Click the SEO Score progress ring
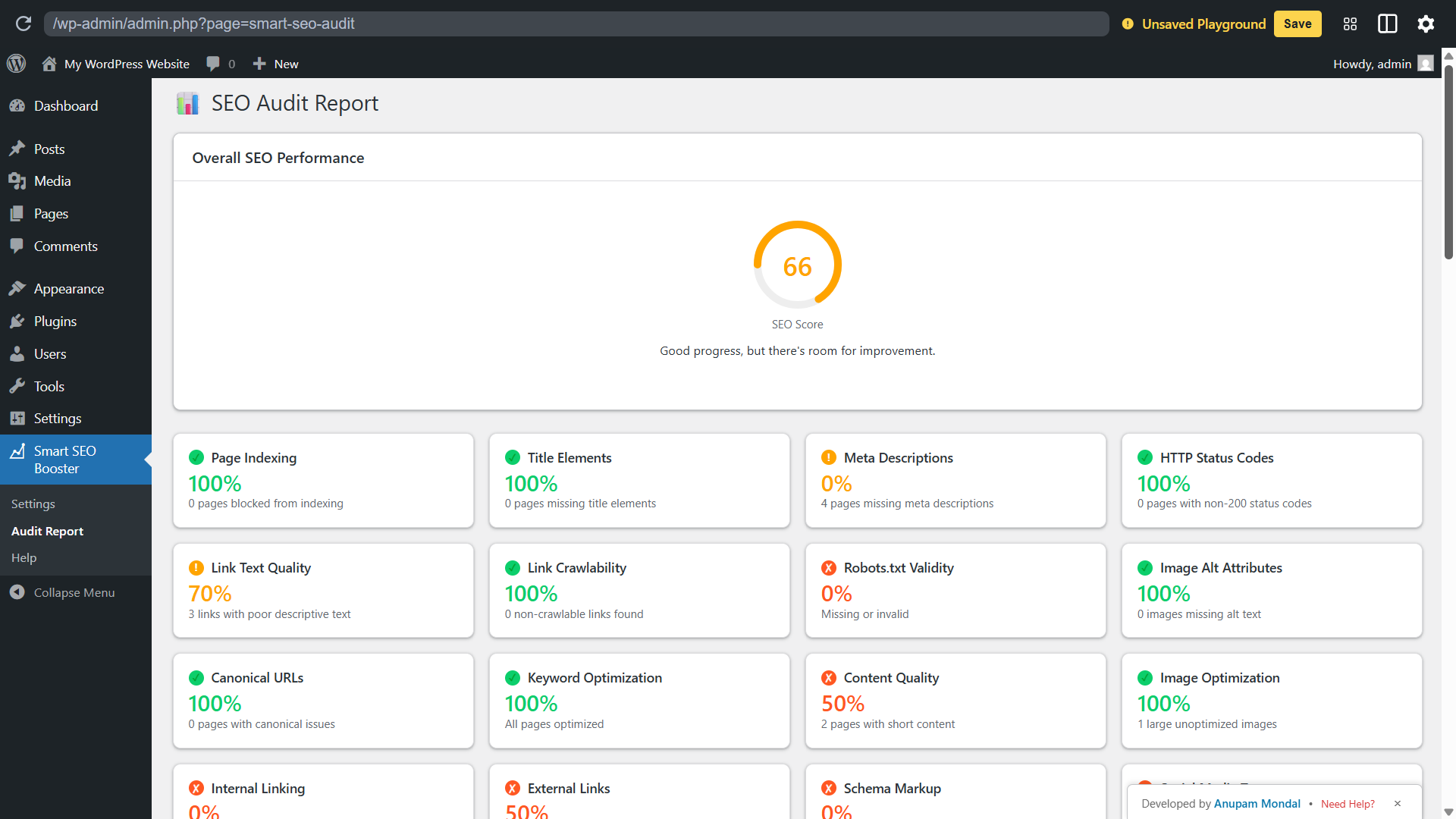Viewport: 1456px width, 819px height. [797, 265]
